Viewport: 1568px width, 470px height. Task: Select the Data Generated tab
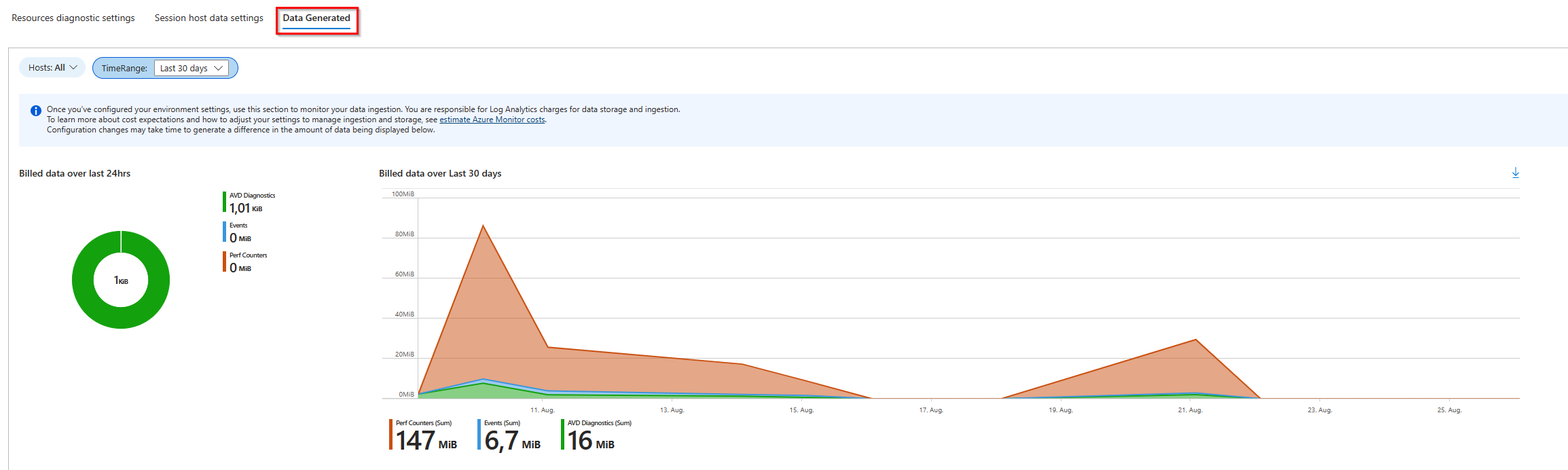pyautogui.click(x=316, y=18)
